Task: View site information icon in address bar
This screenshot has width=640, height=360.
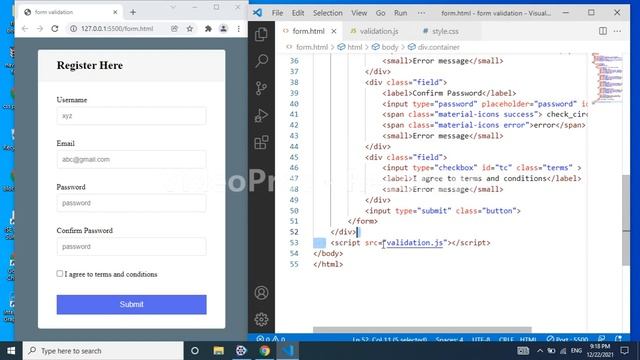Action: (x=73, y=29)
